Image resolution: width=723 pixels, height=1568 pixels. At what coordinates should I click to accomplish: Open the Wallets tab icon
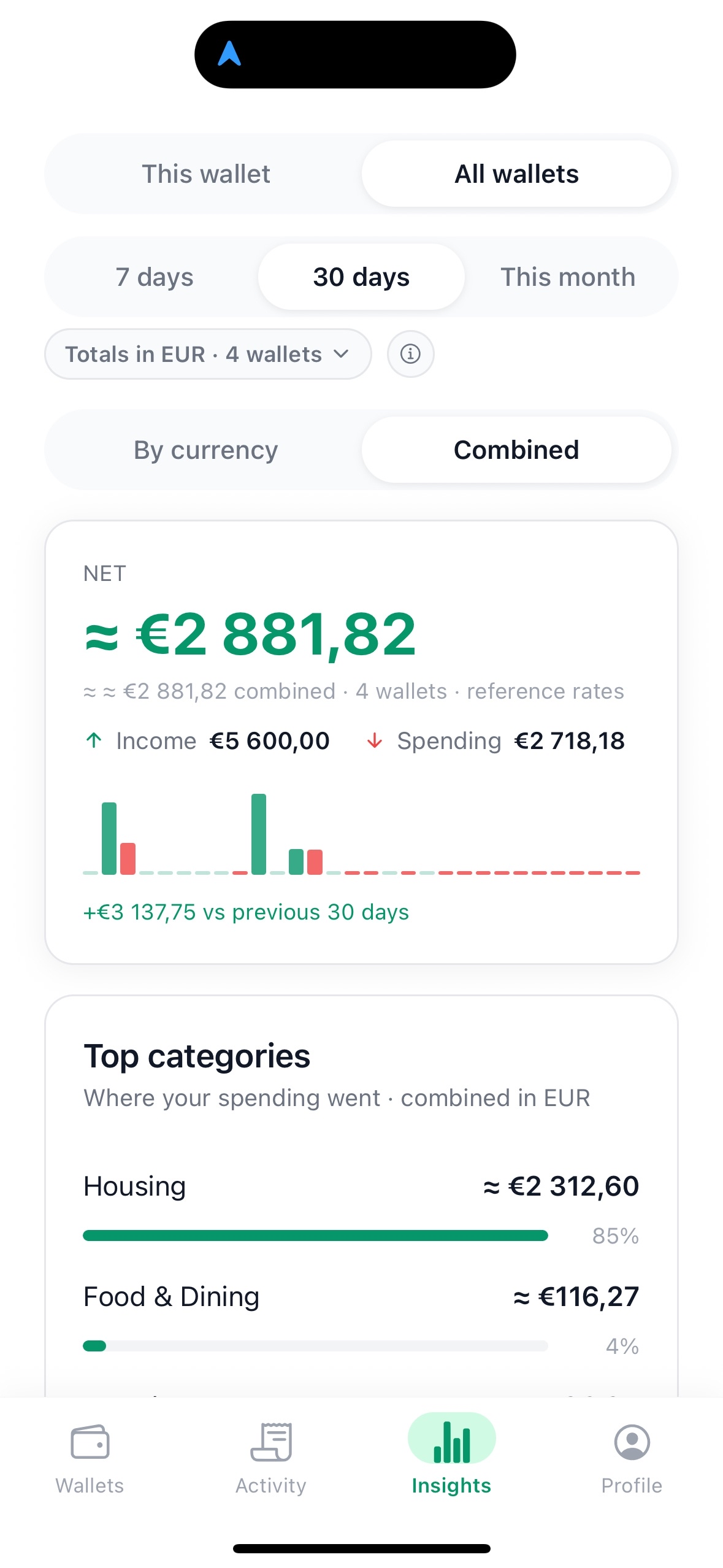pos(90,1442)
